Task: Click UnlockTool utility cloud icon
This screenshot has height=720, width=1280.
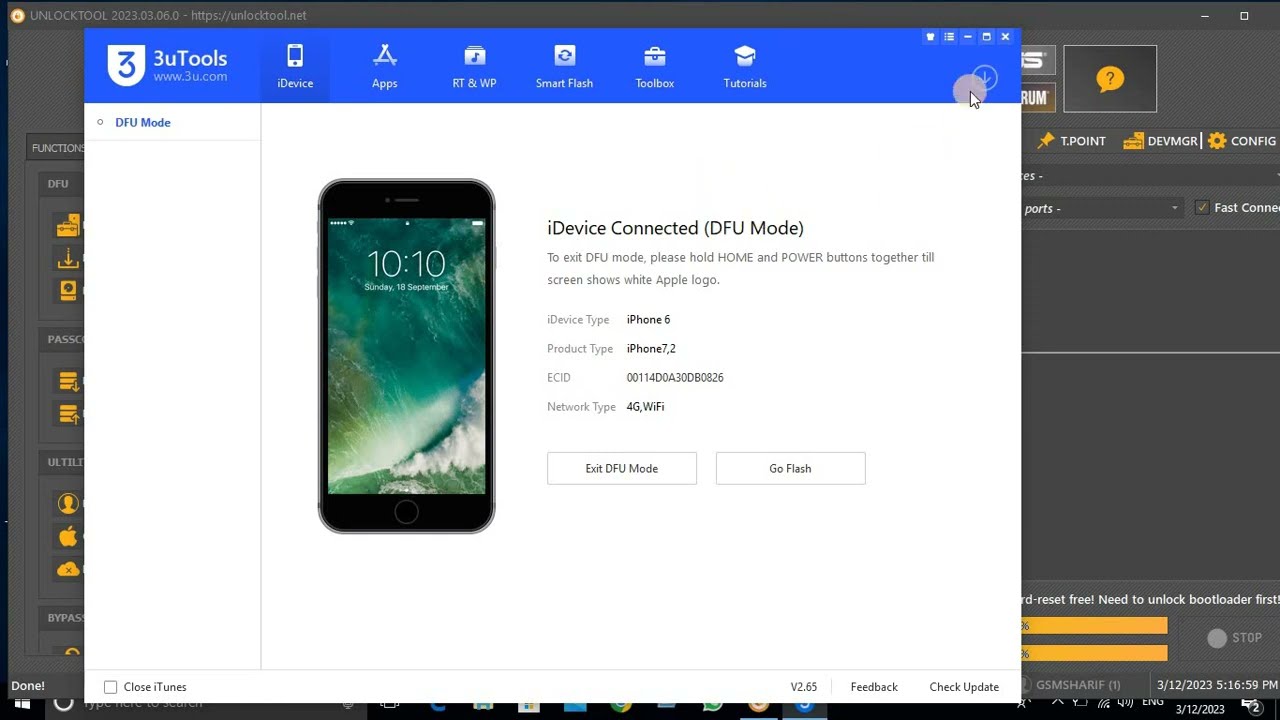Action: [68, 569]
